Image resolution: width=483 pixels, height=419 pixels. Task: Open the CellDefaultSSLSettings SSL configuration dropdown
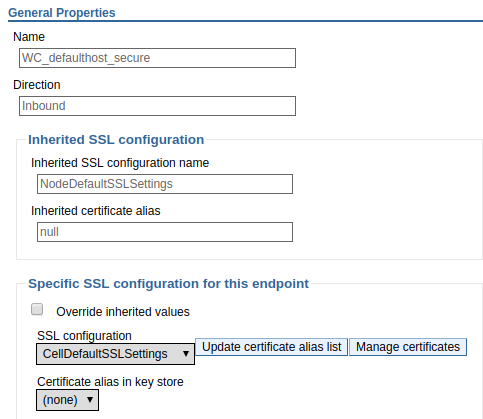115,354
